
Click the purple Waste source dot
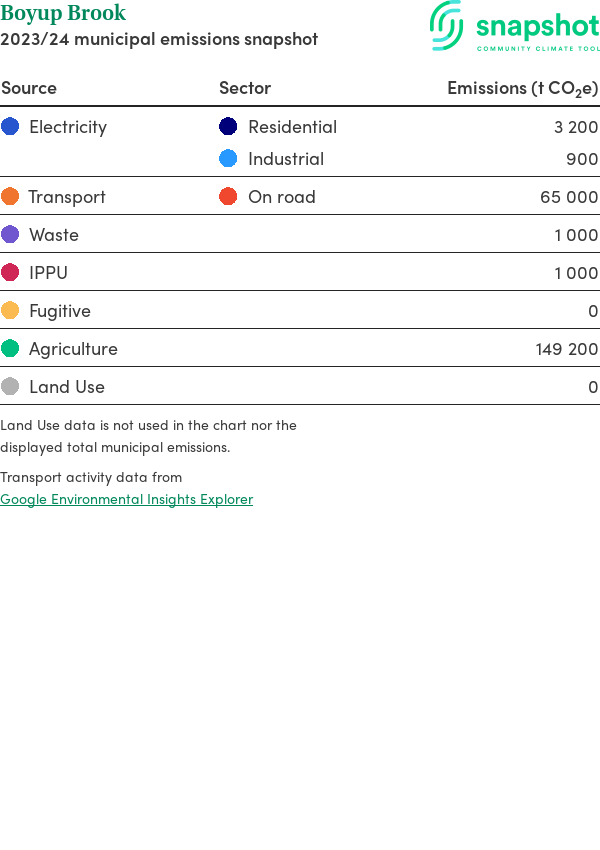[x=10, y=235]
